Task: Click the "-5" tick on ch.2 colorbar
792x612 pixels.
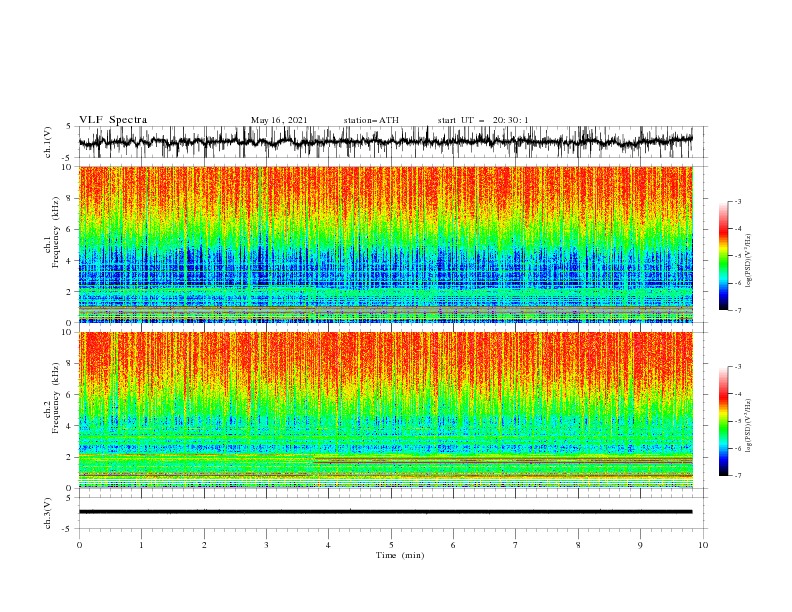Action: click(738, 421)
